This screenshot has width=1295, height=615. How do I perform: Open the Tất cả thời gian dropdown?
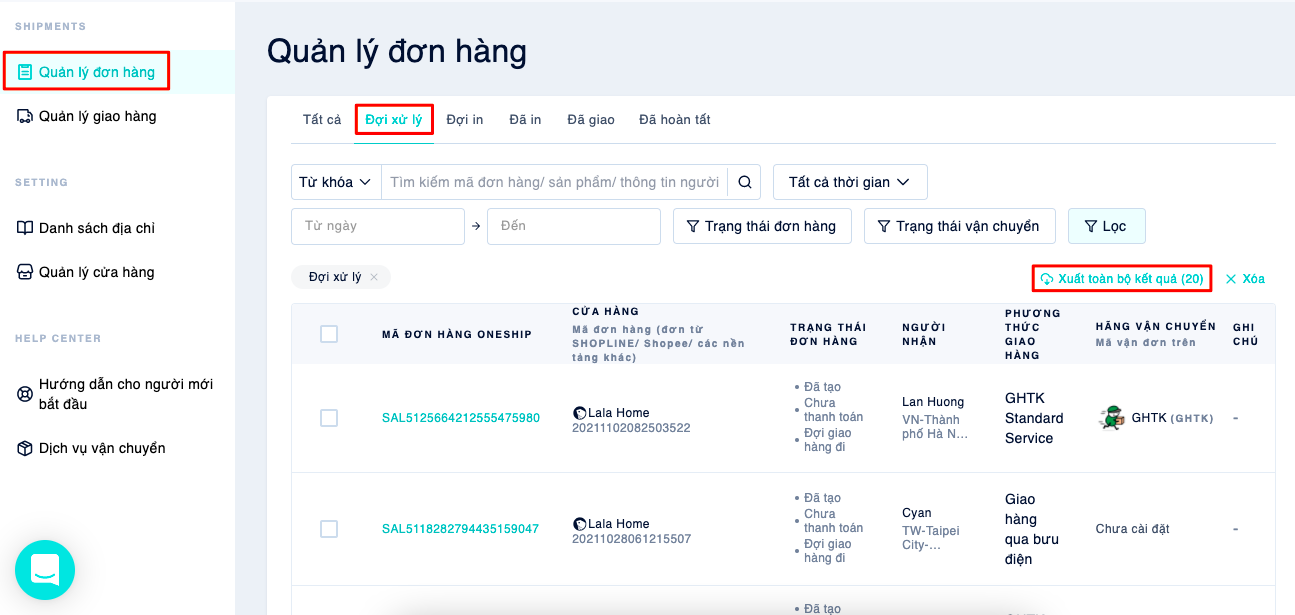coord(850,182)
